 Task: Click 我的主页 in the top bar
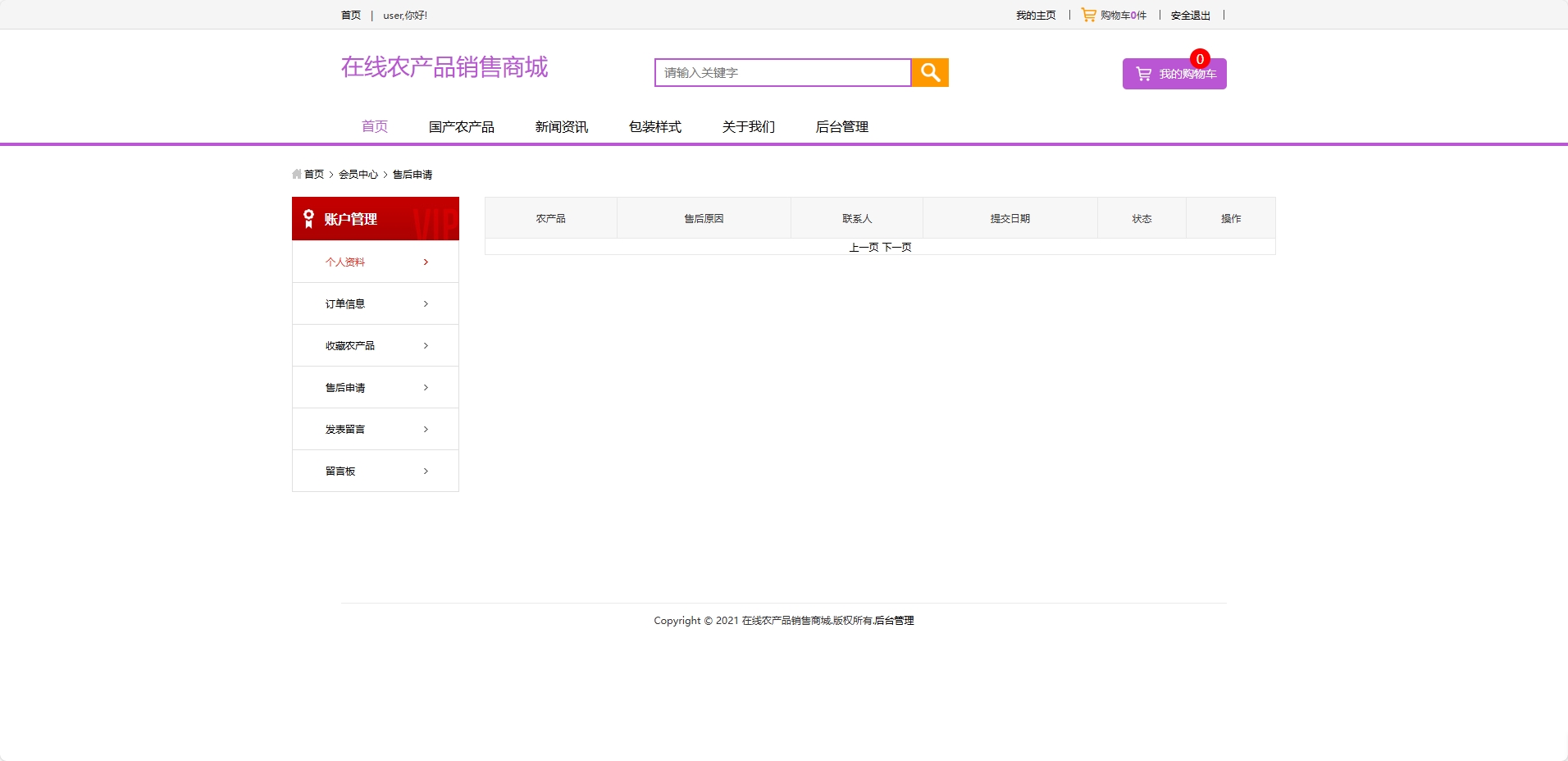pyautogui.click(x=1035, y=15)
